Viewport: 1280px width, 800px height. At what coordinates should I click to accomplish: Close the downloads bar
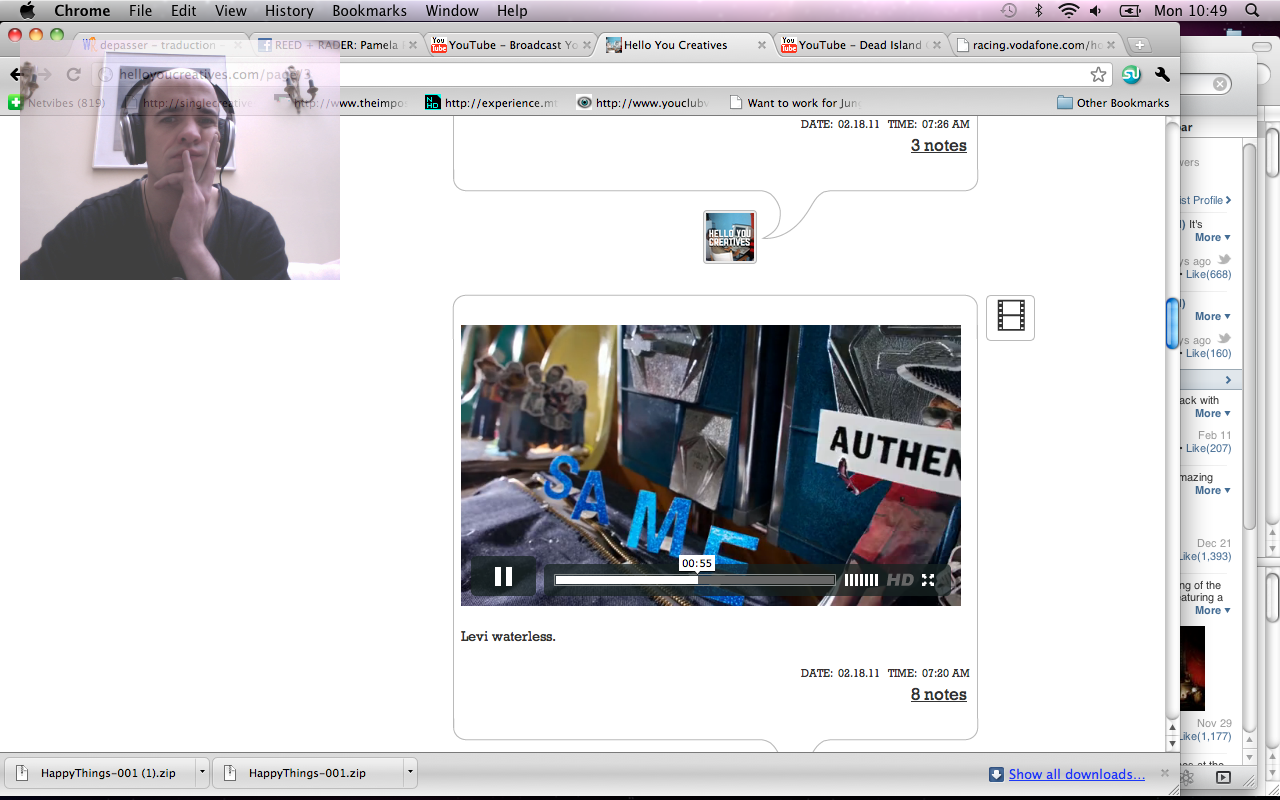click(1164, 773)
